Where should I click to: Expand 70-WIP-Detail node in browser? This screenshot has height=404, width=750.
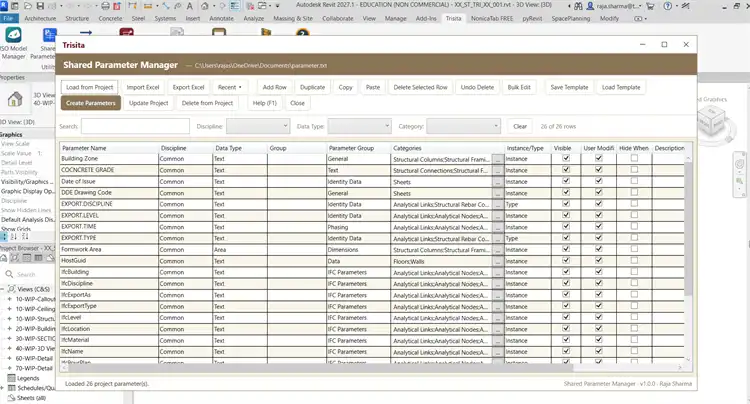[9, 368]
